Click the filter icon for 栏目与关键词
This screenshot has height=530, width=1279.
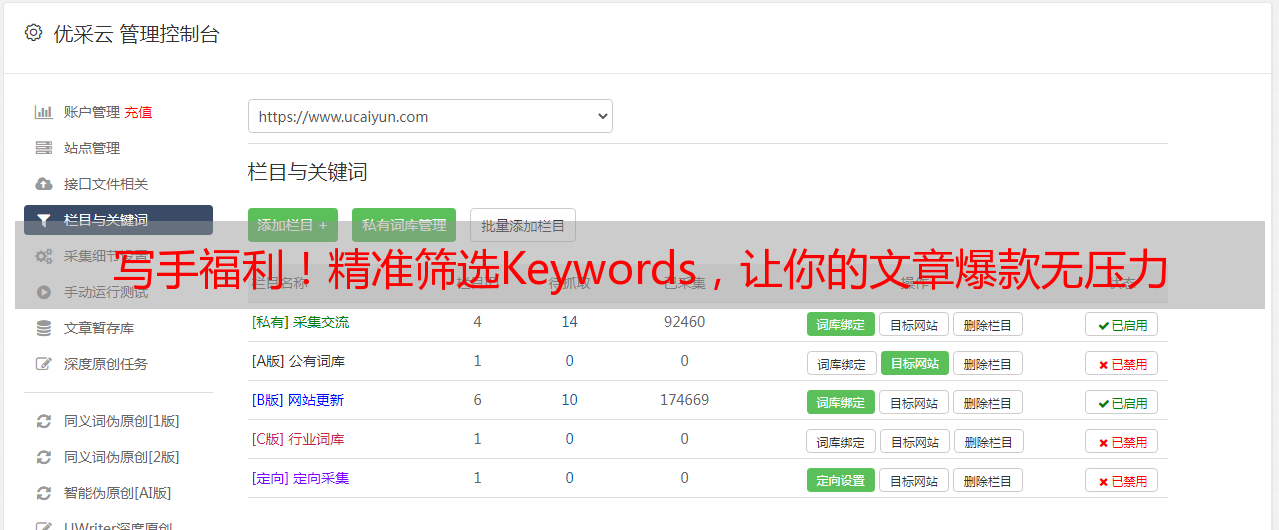[43, 220]
